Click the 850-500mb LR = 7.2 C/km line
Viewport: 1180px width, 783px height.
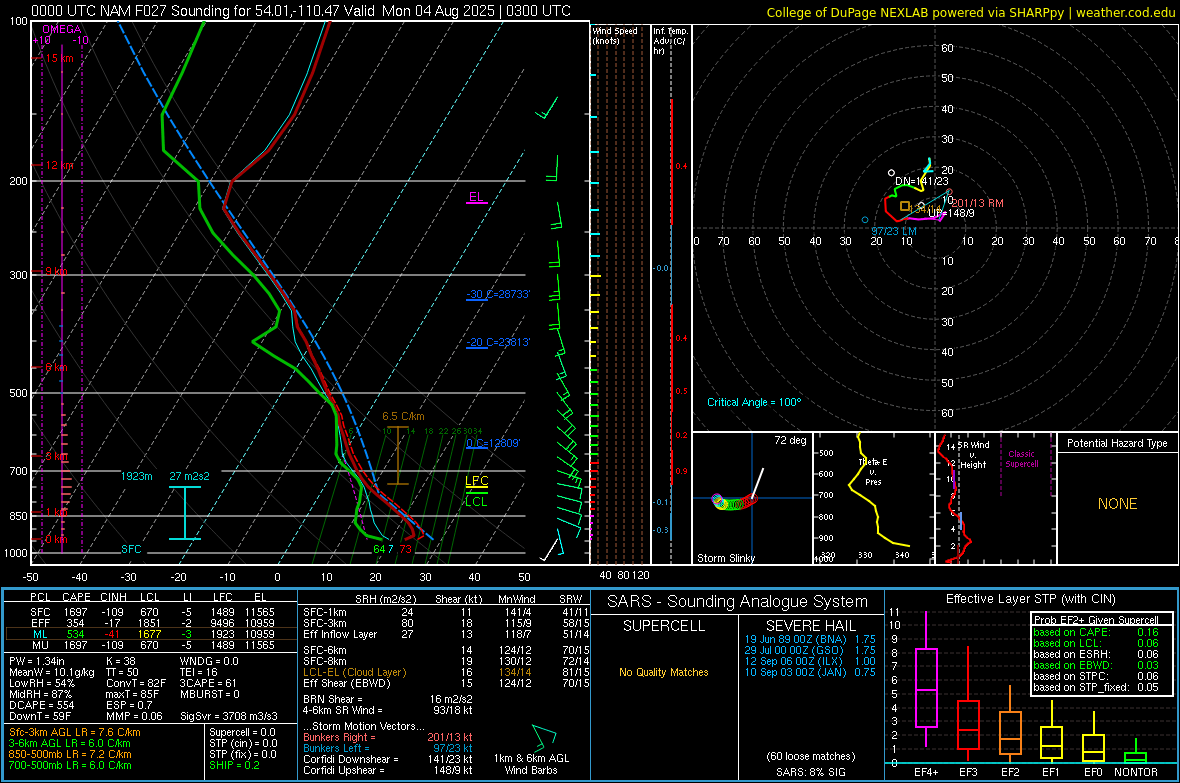70,754
